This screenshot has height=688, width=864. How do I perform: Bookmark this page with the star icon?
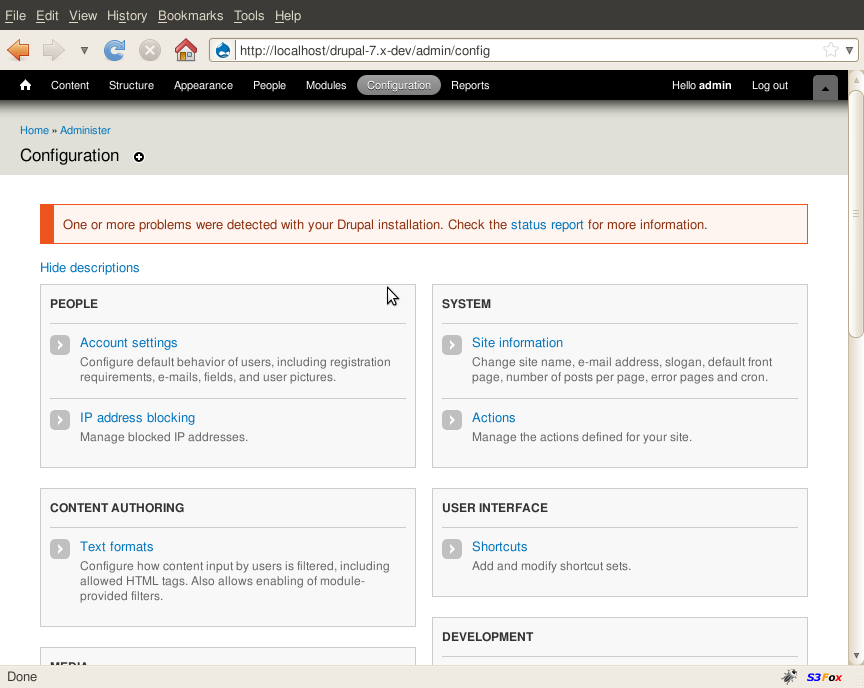tap(830, 50)
